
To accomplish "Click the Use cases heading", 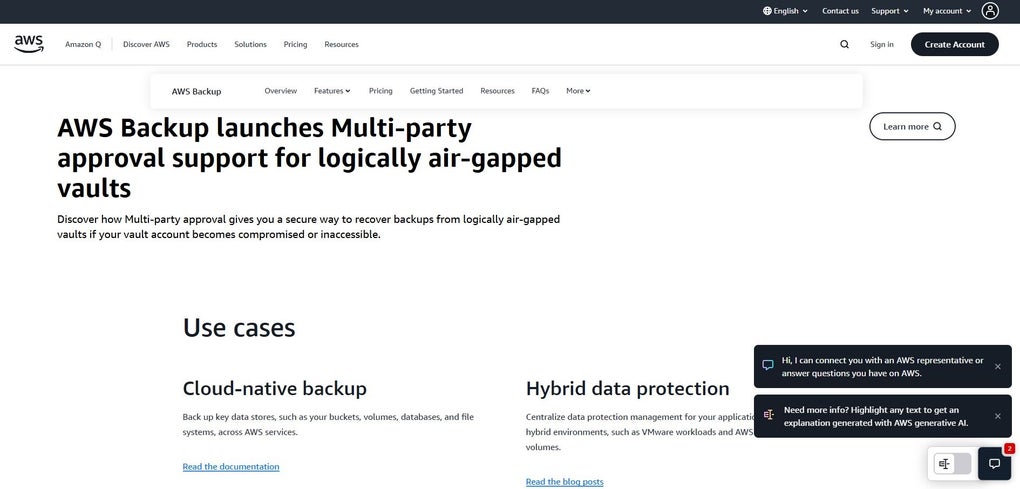I will (239, 328).
